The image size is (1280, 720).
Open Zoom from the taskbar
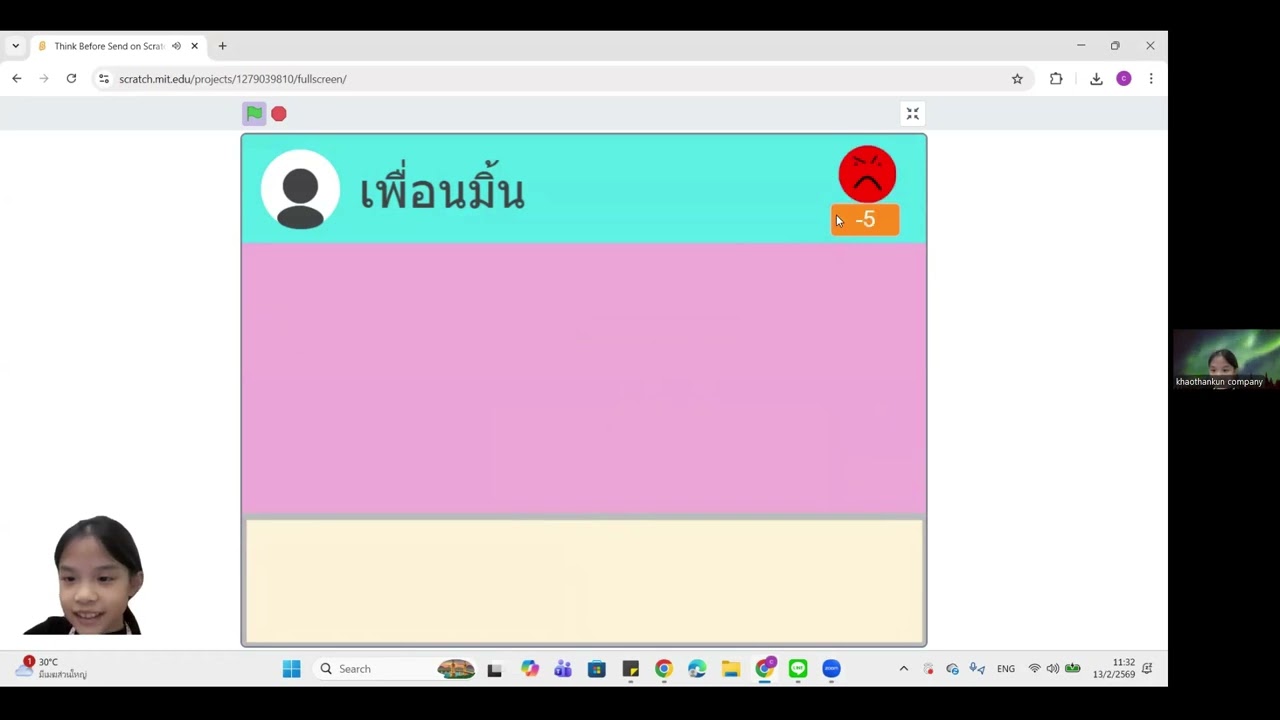click(831, 669)
